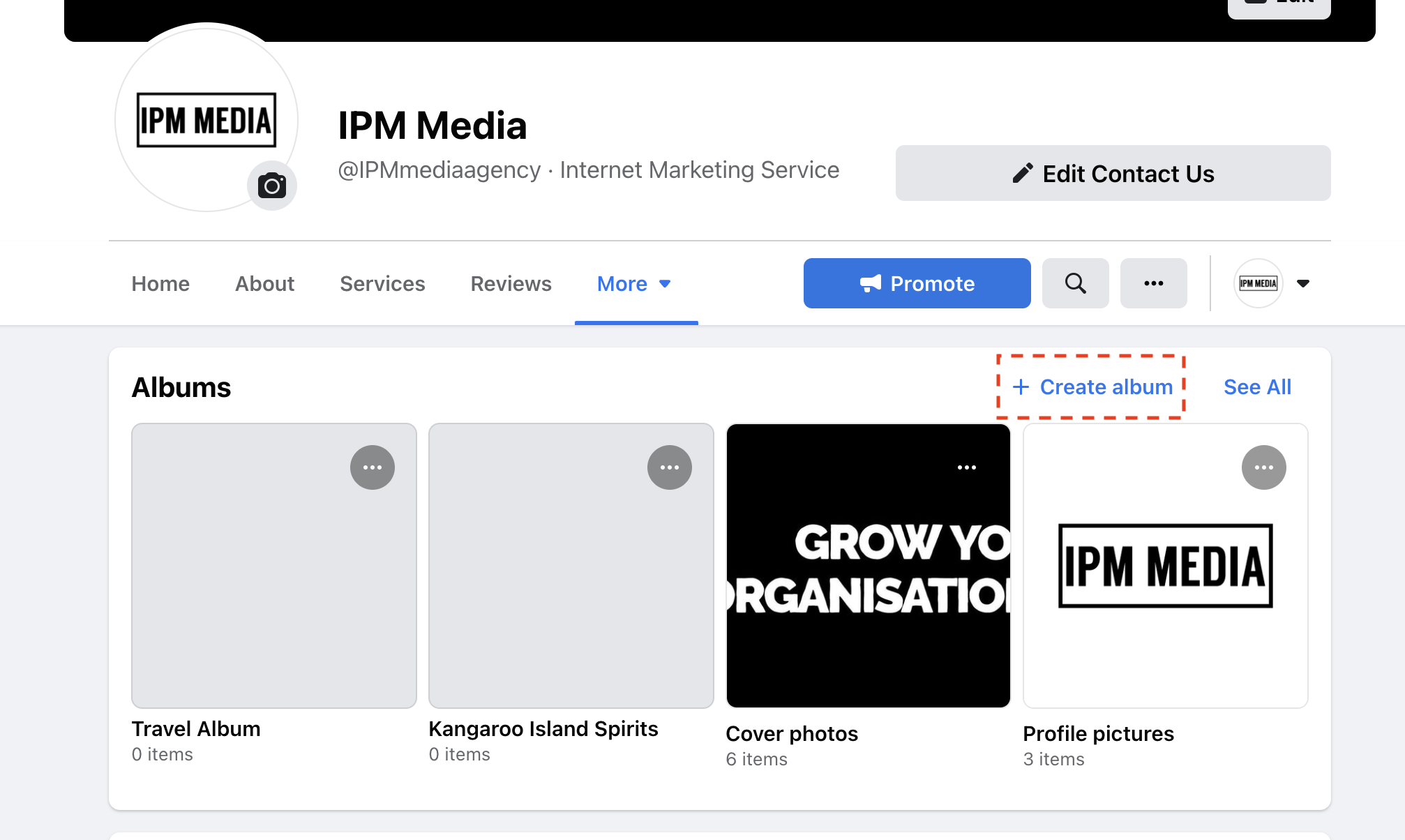Open the Home tab
Screen dimensions: 1405x840
click(x=160, y=283)
